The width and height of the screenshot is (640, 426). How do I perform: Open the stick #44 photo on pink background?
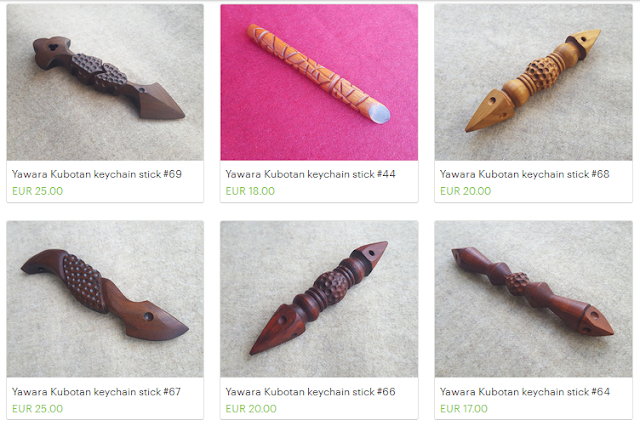tap(319, 82)
